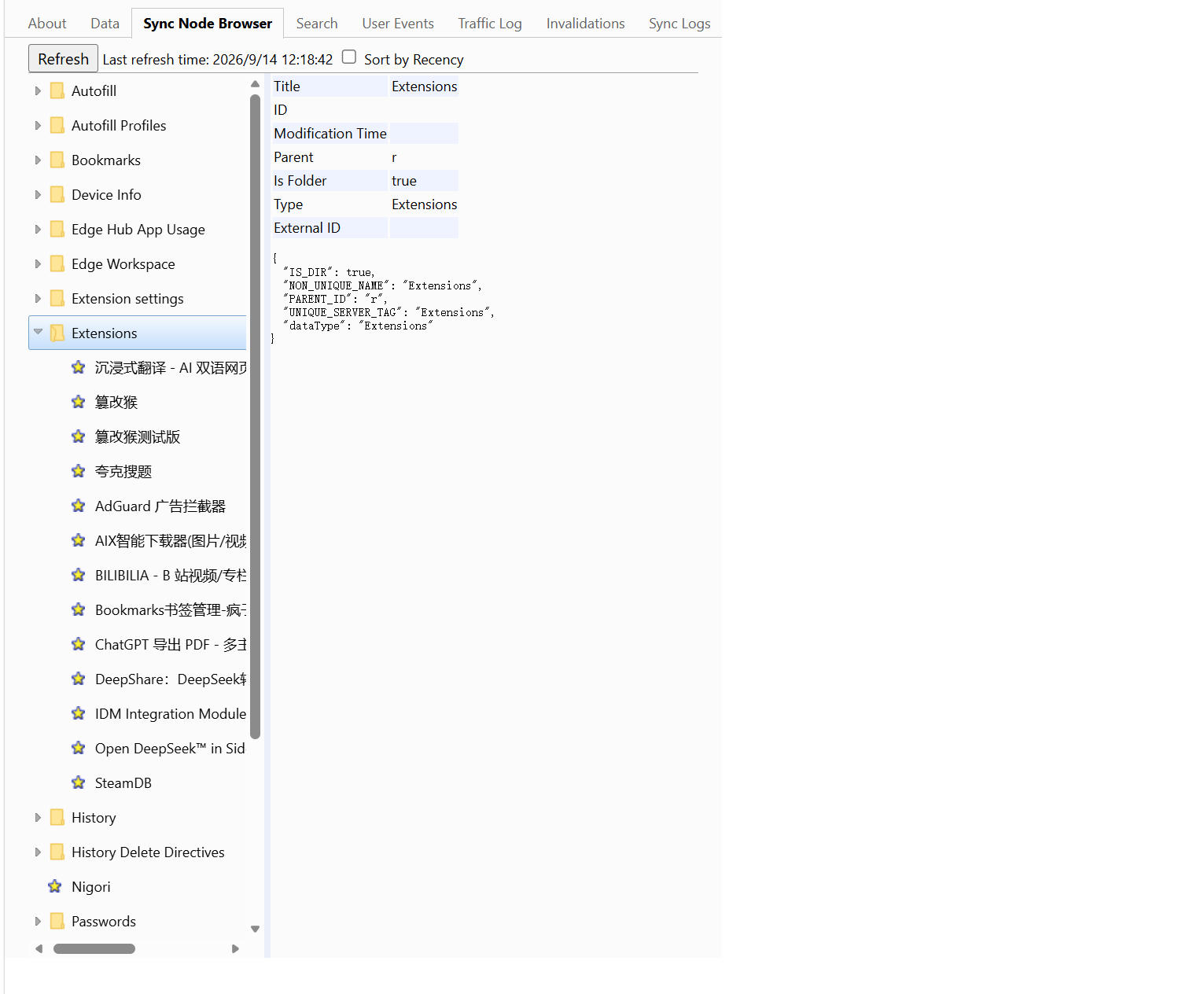
Task: Expand the Device Info node
Action: 38,195
